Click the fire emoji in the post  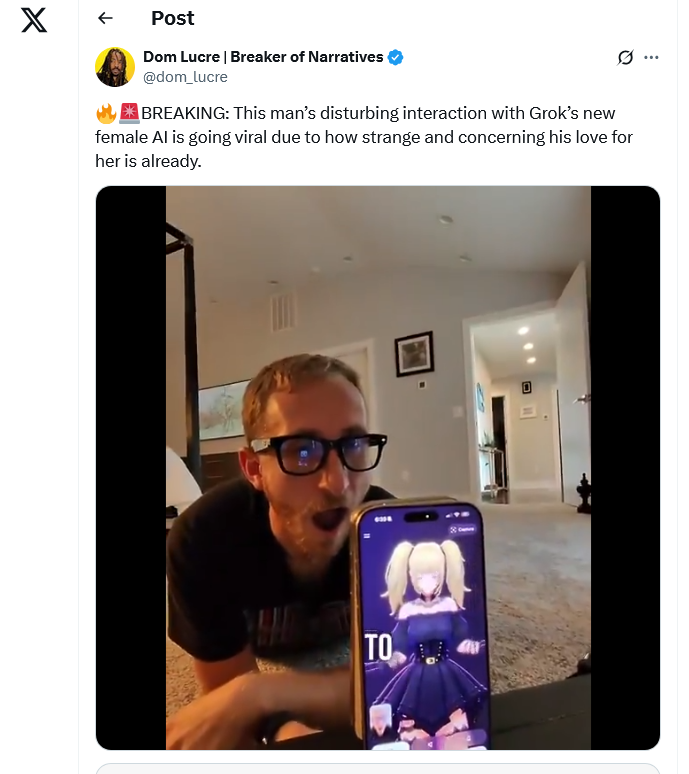[106, 114]
